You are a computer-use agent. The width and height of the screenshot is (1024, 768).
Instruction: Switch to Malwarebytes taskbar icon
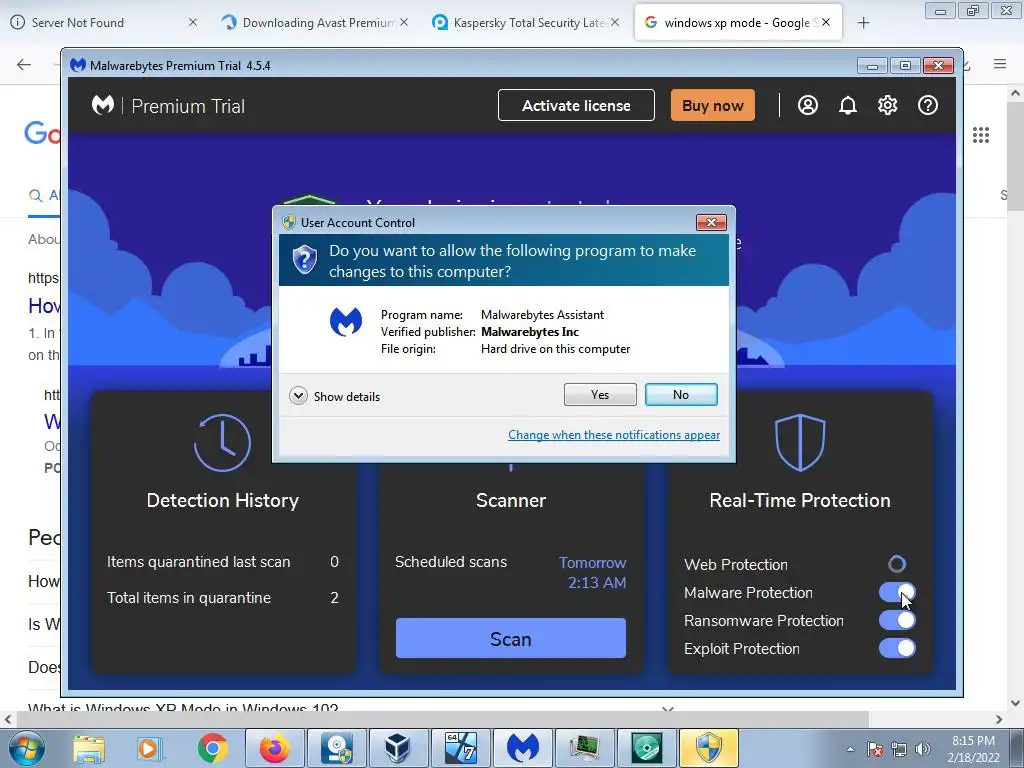pos(523,748)
